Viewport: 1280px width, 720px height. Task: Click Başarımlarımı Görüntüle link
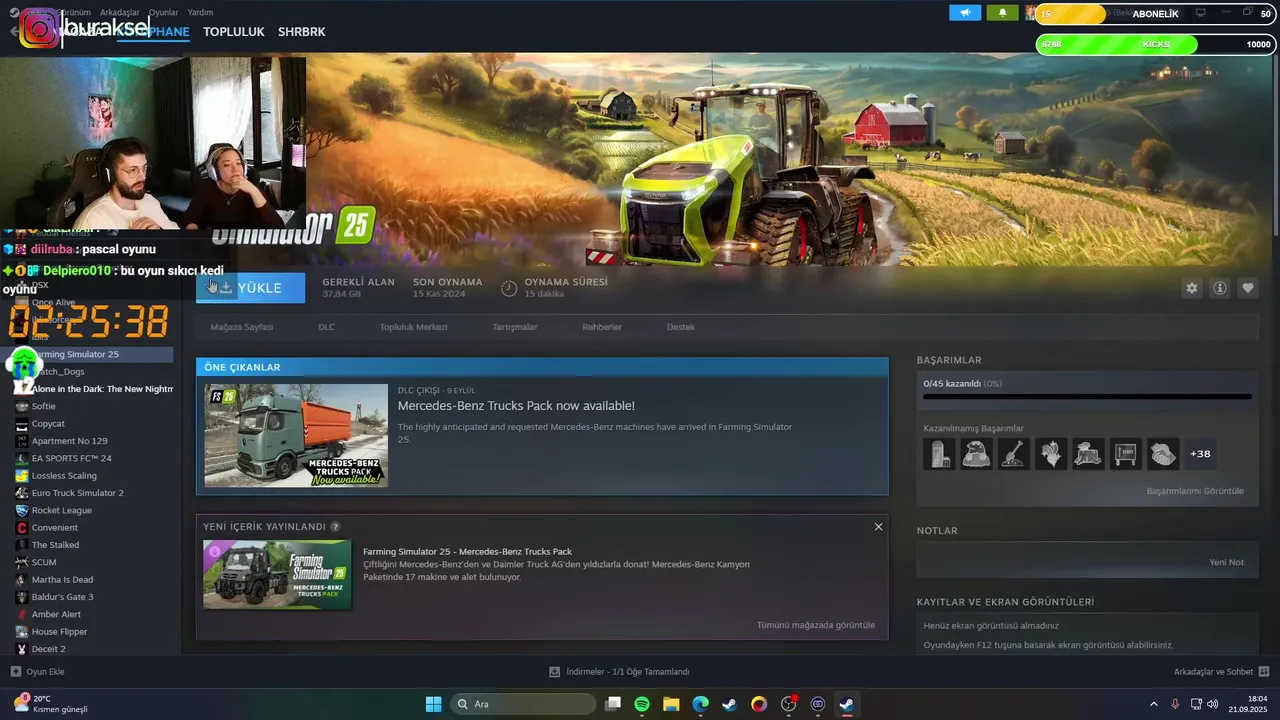[1195, 491]
